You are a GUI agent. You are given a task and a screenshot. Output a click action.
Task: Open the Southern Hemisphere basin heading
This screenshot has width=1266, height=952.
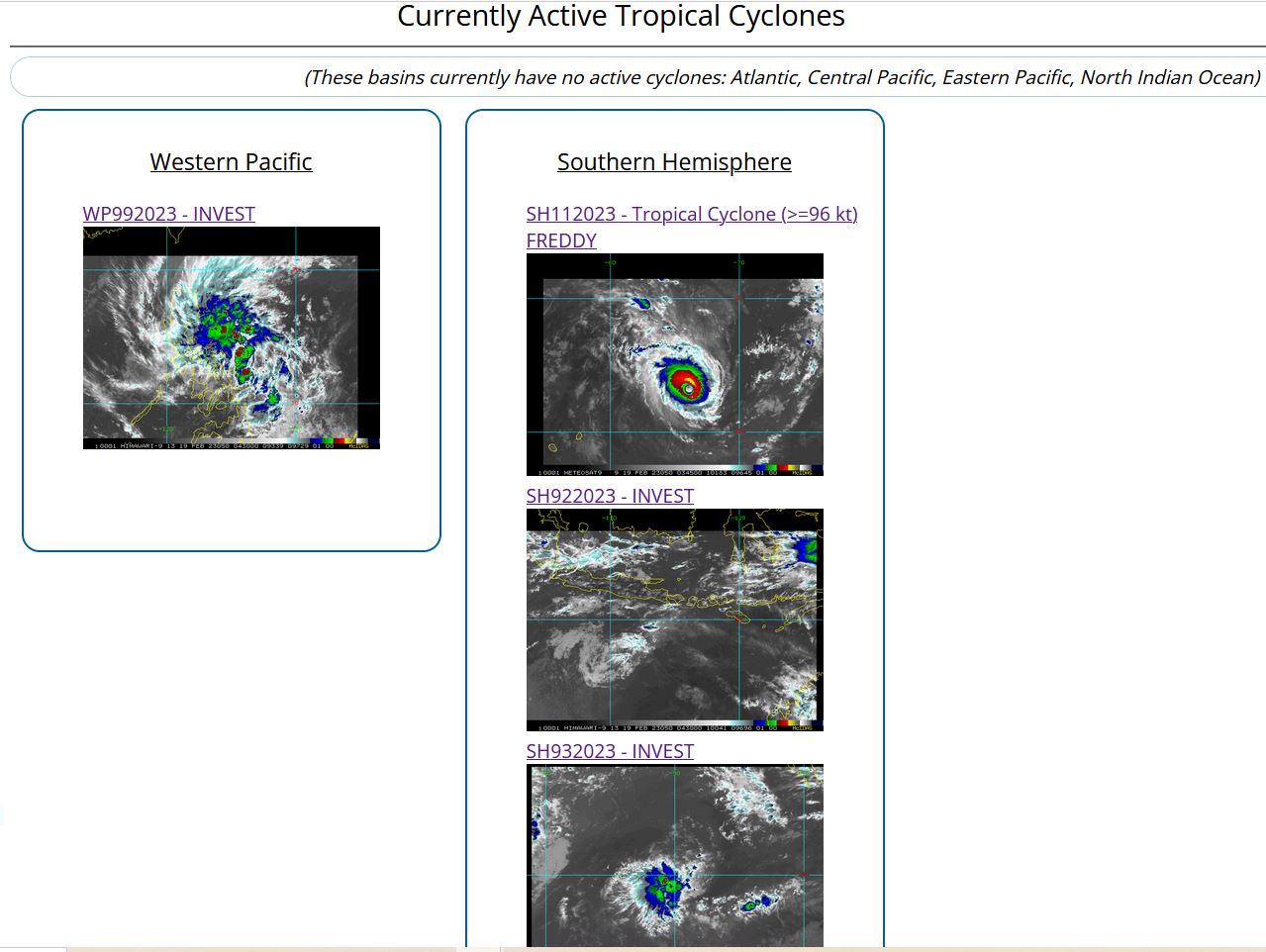[674, 161]
